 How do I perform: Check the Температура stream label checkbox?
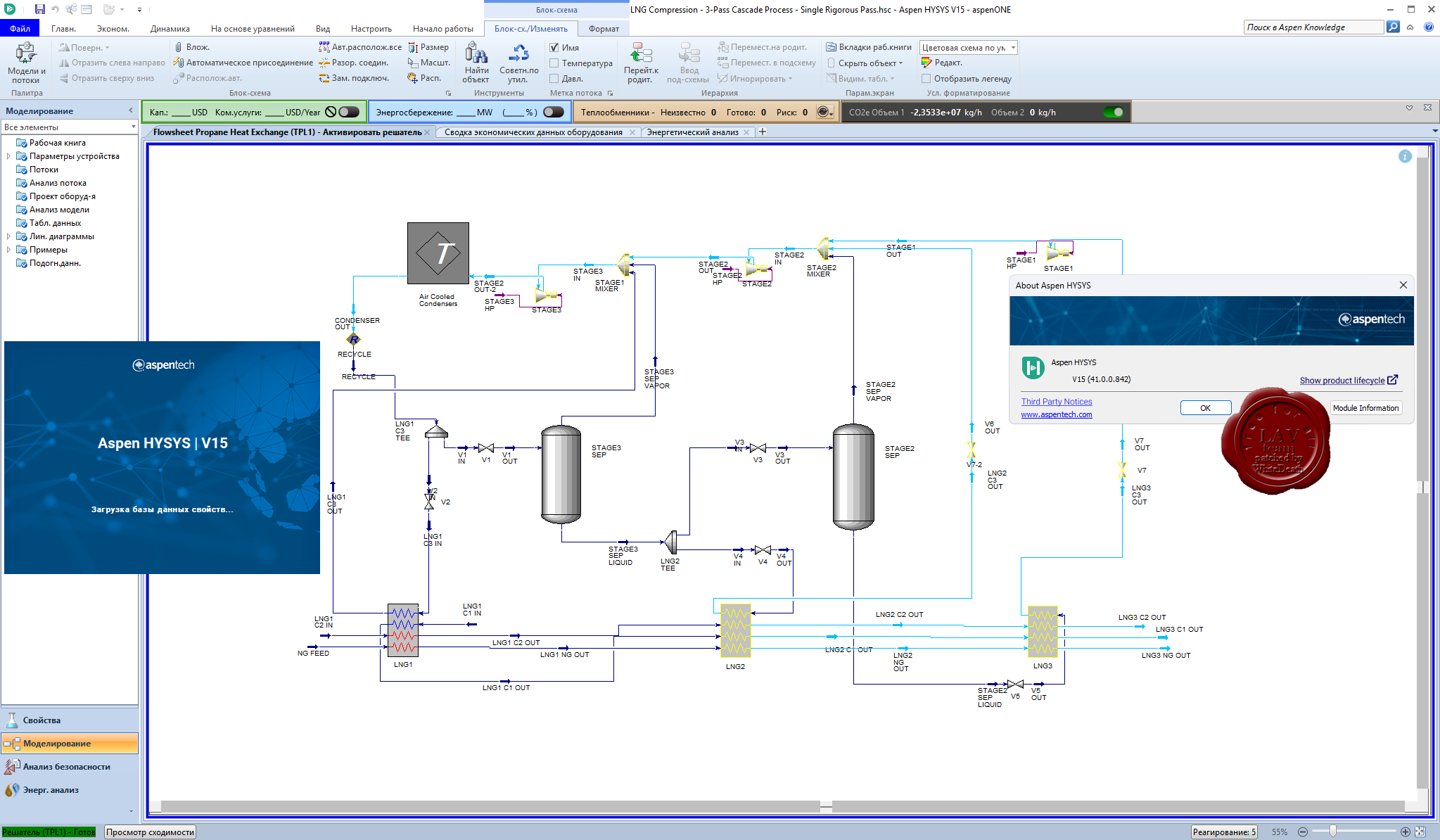(x=554, y=63)
